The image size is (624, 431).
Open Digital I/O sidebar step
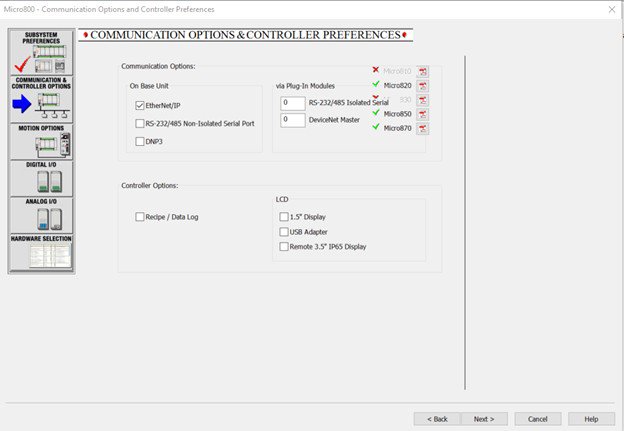[x=41, y=178]
